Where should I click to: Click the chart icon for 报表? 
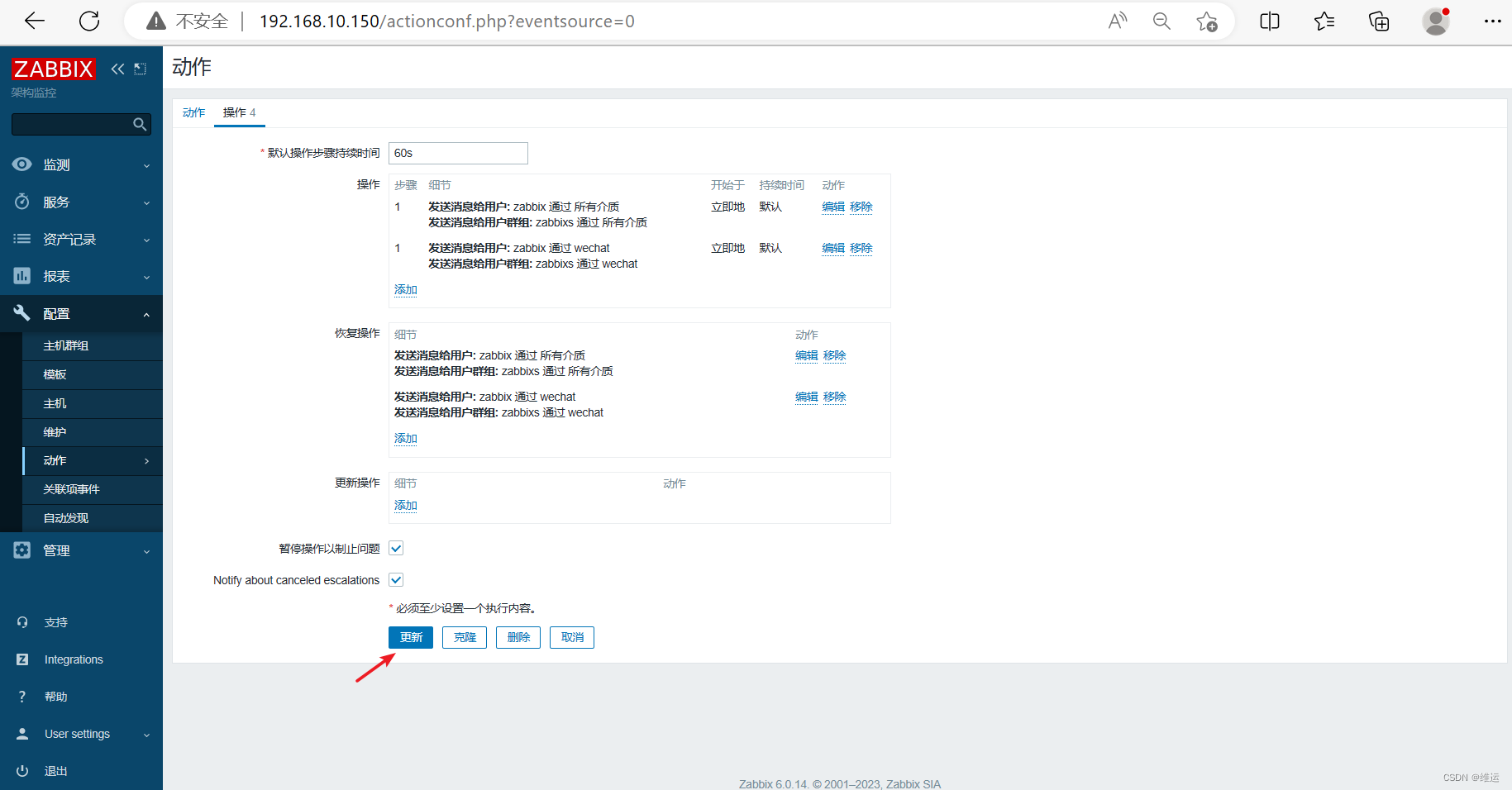pos(22,276)
